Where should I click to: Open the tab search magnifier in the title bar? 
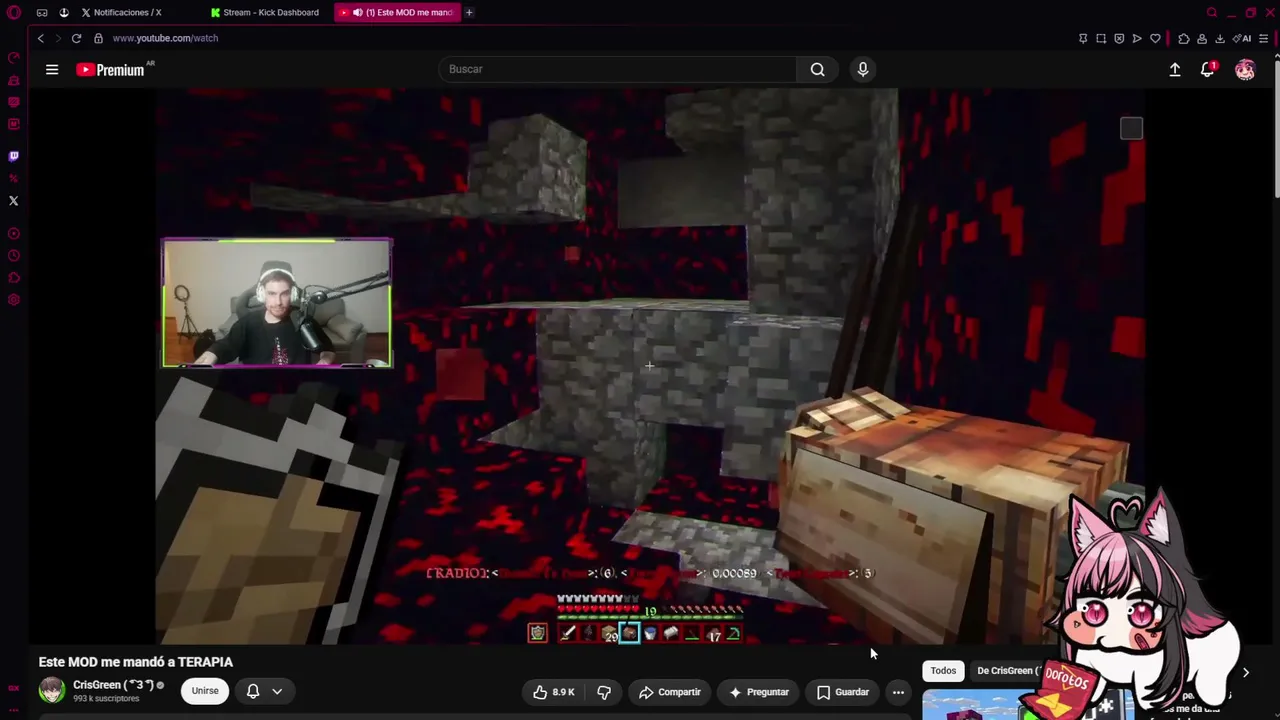(1212, 12)
